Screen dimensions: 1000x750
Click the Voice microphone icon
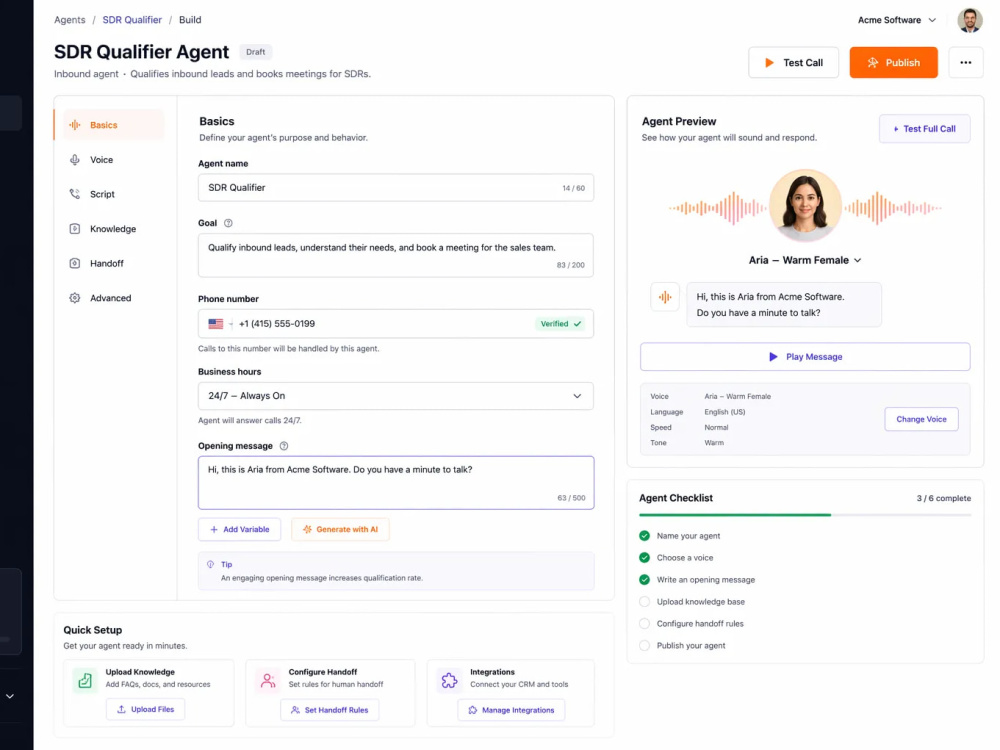coord(75,159)
